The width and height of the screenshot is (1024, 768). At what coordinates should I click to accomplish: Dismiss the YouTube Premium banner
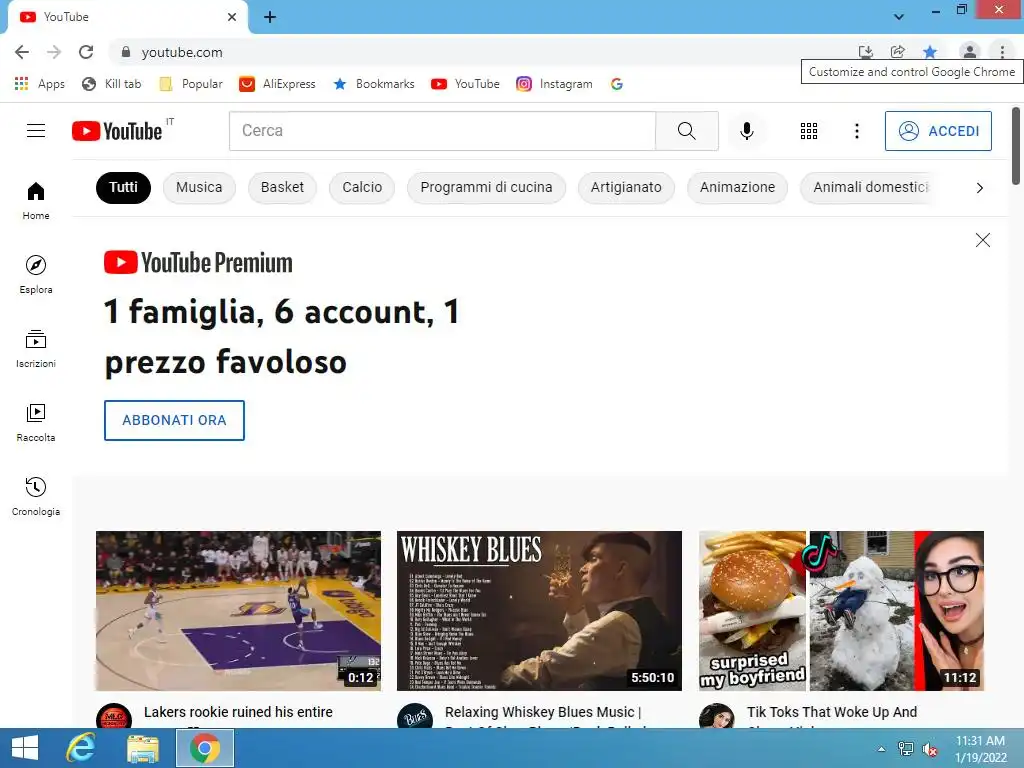click(x=982, y=240)
